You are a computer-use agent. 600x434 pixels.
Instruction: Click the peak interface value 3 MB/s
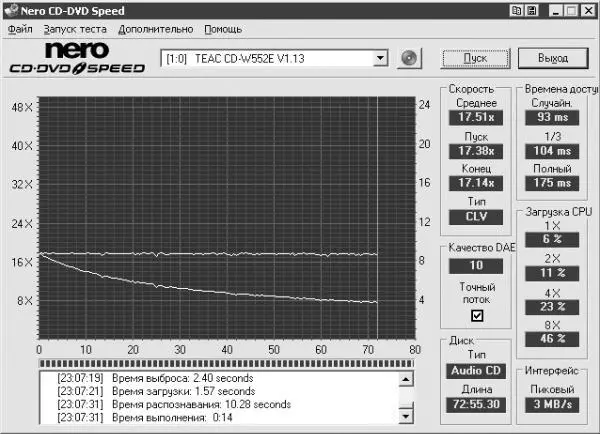click(x=552, y=405)
